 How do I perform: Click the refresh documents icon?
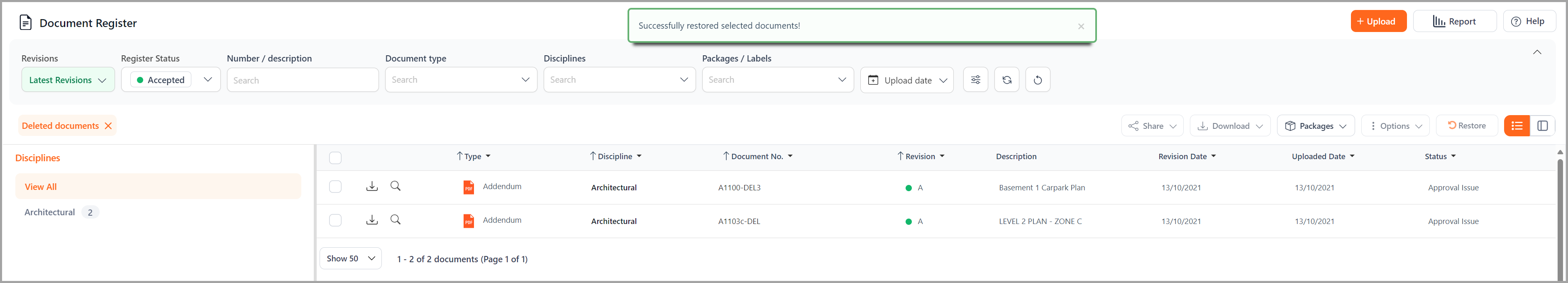click(x=1007, y=79)
